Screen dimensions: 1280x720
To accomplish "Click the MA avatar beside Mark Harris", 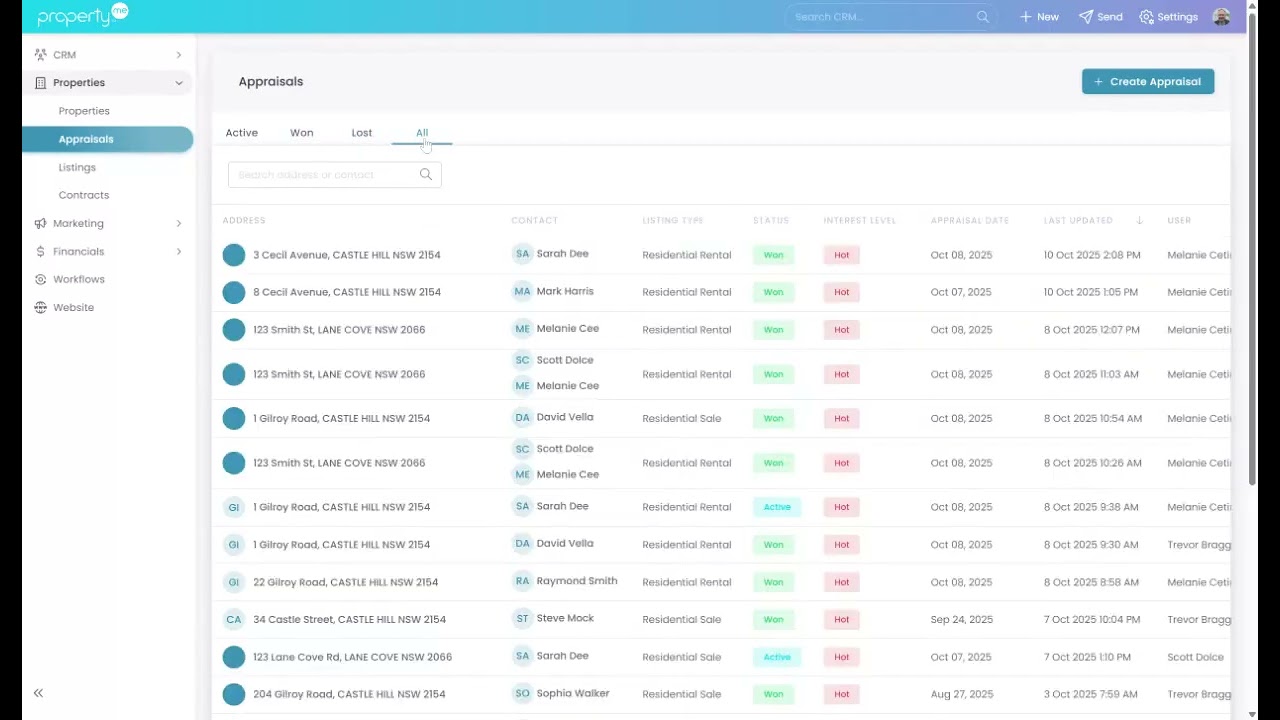I will tap(522, 292).
